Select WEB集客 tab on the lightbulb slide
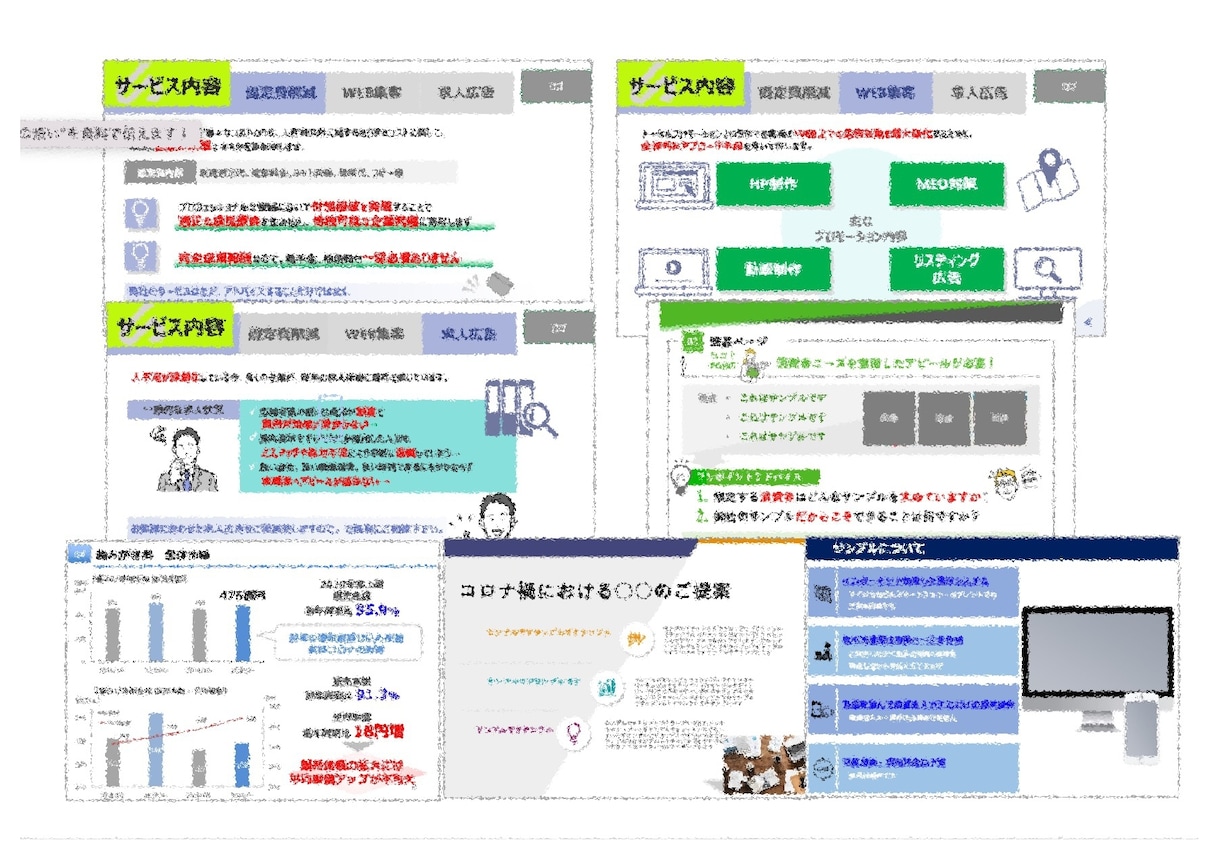The image size is (1220, 863). click(372, 92)
